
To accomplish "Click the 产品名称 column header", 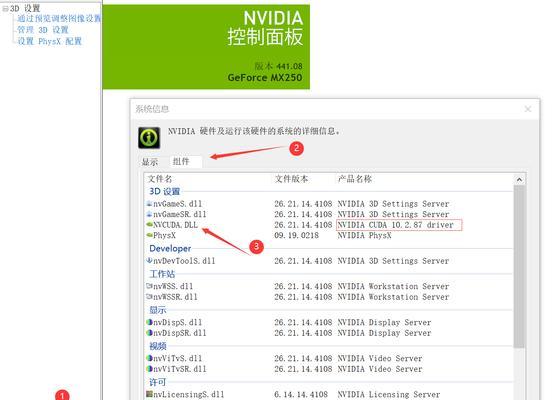I will 354,179.
